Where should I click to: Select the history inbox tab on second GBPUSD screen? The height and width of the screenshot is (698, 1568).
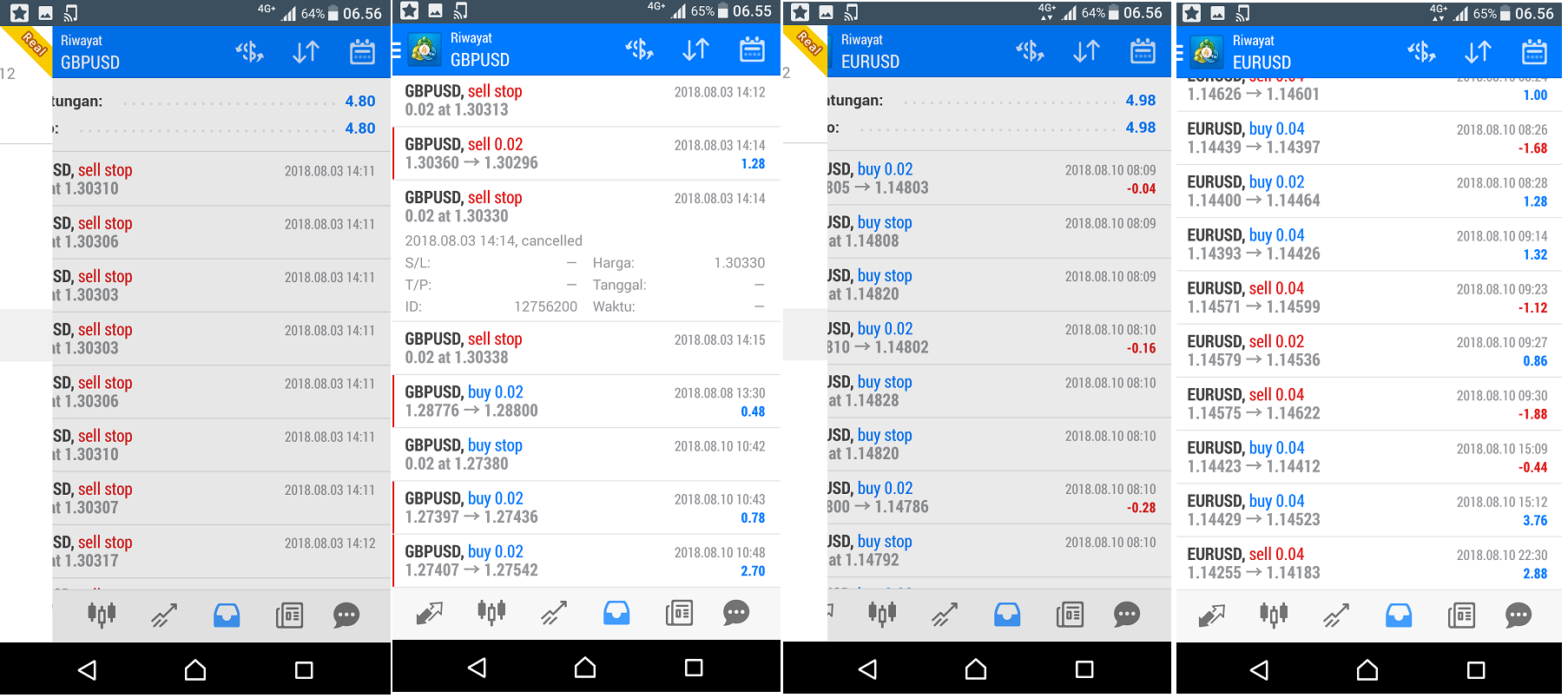pyautogui.click(x=616, y=613)
